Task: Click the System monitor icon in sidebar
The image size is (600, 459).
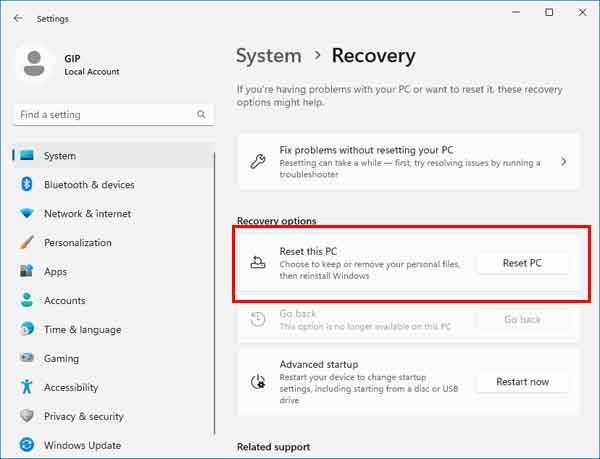Action: tap(27, 155)
